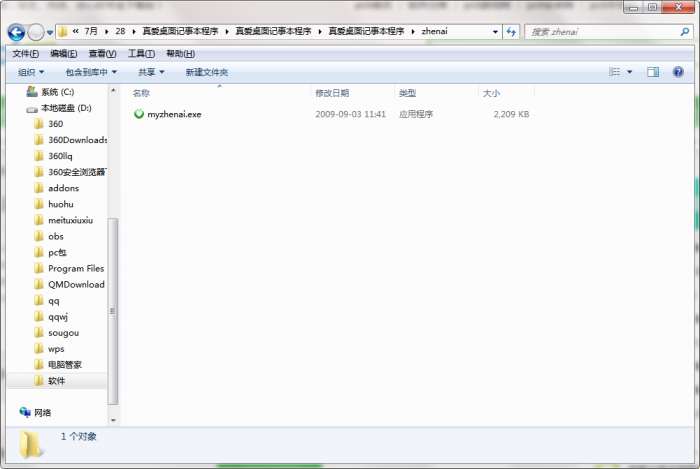This screenshot has width=700, height=469.
Task: Click the 新建文件夹 button
Action: point(207,72)
